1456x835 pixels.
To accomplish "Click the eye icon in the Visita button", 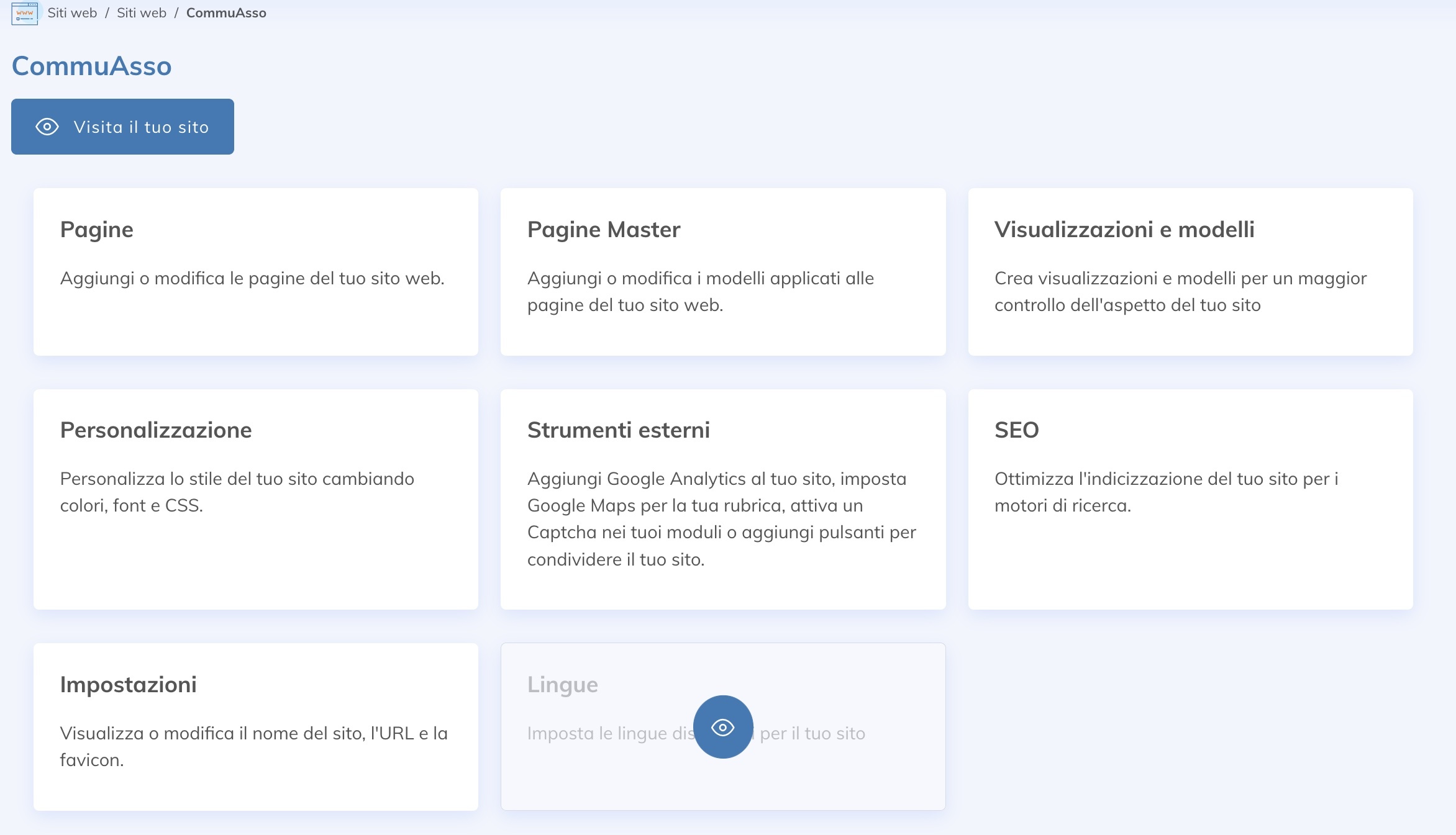I will click(47, 127).
